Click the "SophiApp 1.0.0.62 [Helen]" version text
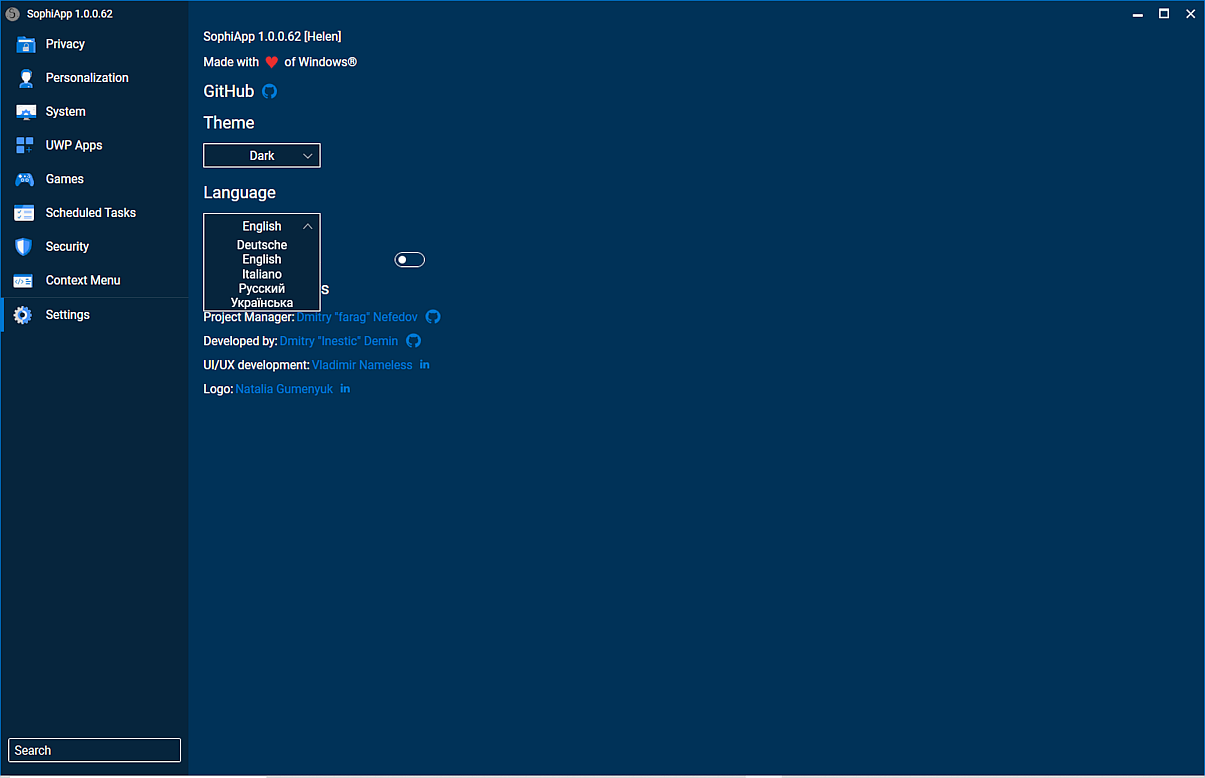Image resolution: width=1205 pixels, height=778 pixels. [272, 37]
